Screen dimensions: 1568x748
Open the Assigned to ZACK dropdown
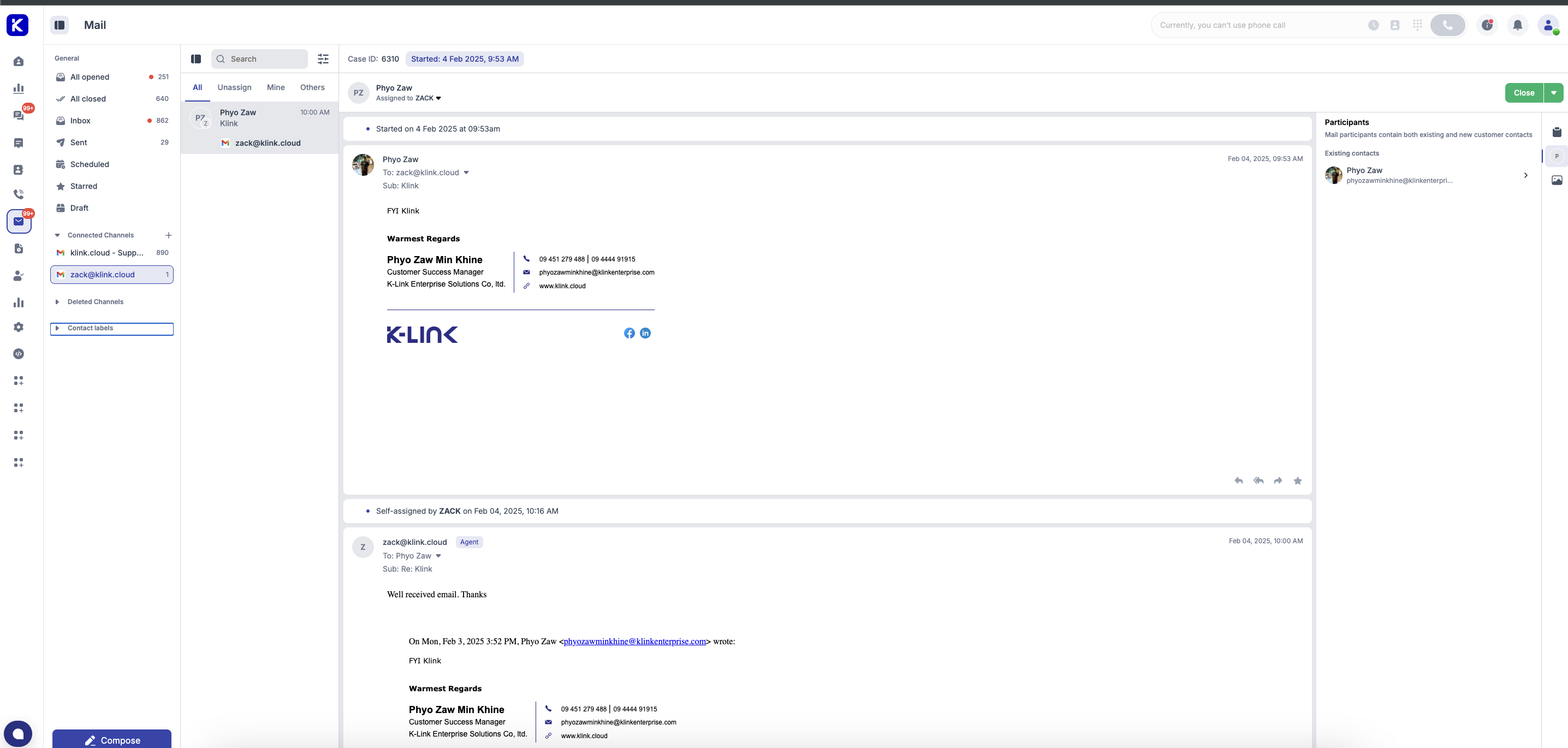tap(438, 98)
